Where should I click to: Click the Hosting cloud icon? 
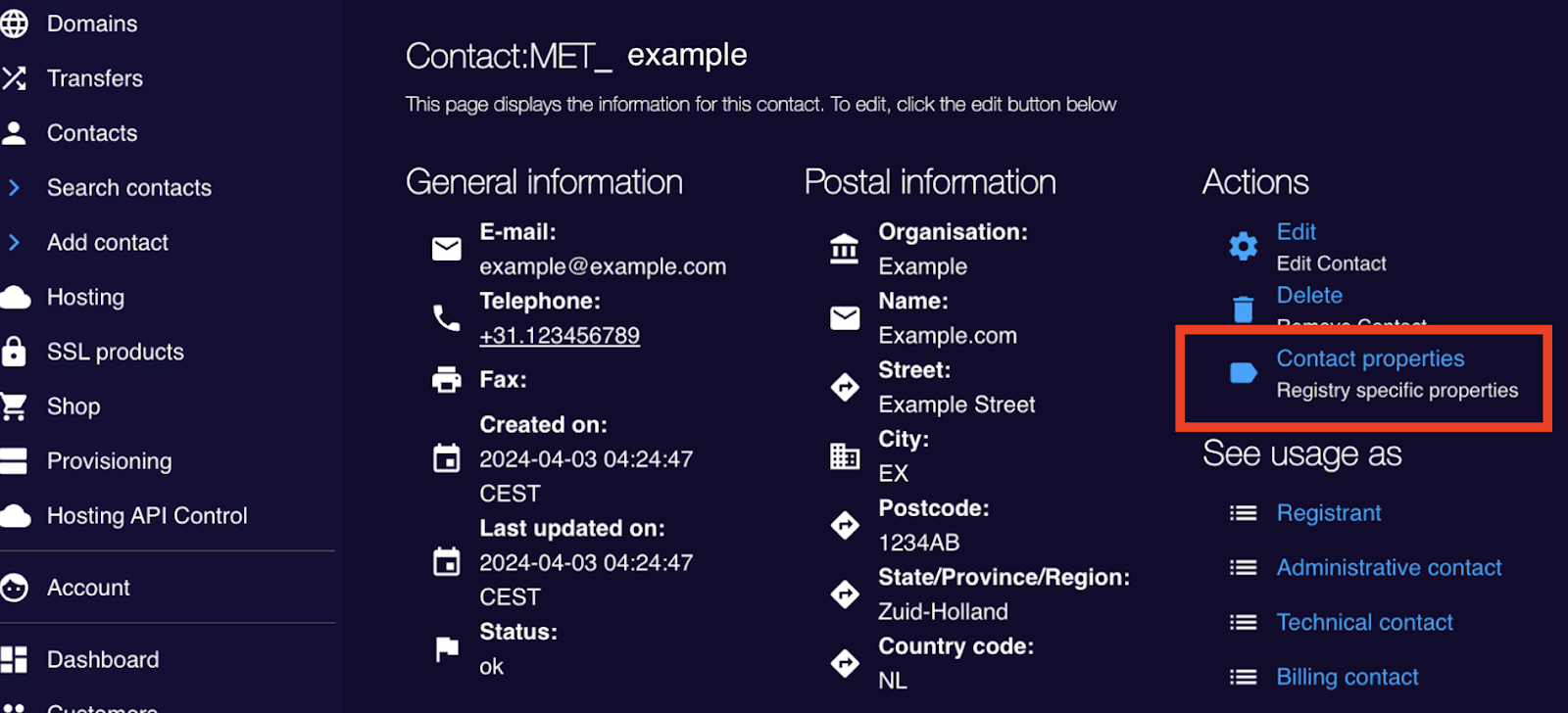tap(15, 297)
